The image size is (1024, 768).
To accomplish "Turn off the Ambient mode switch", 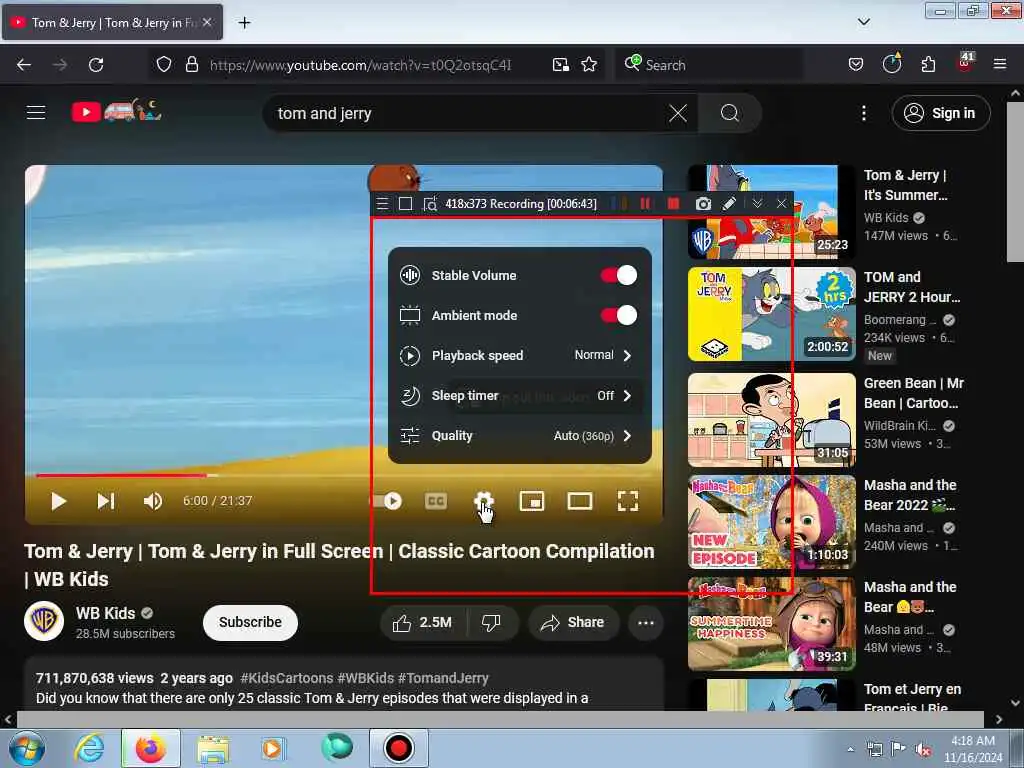I will click(x=618, y=315).
